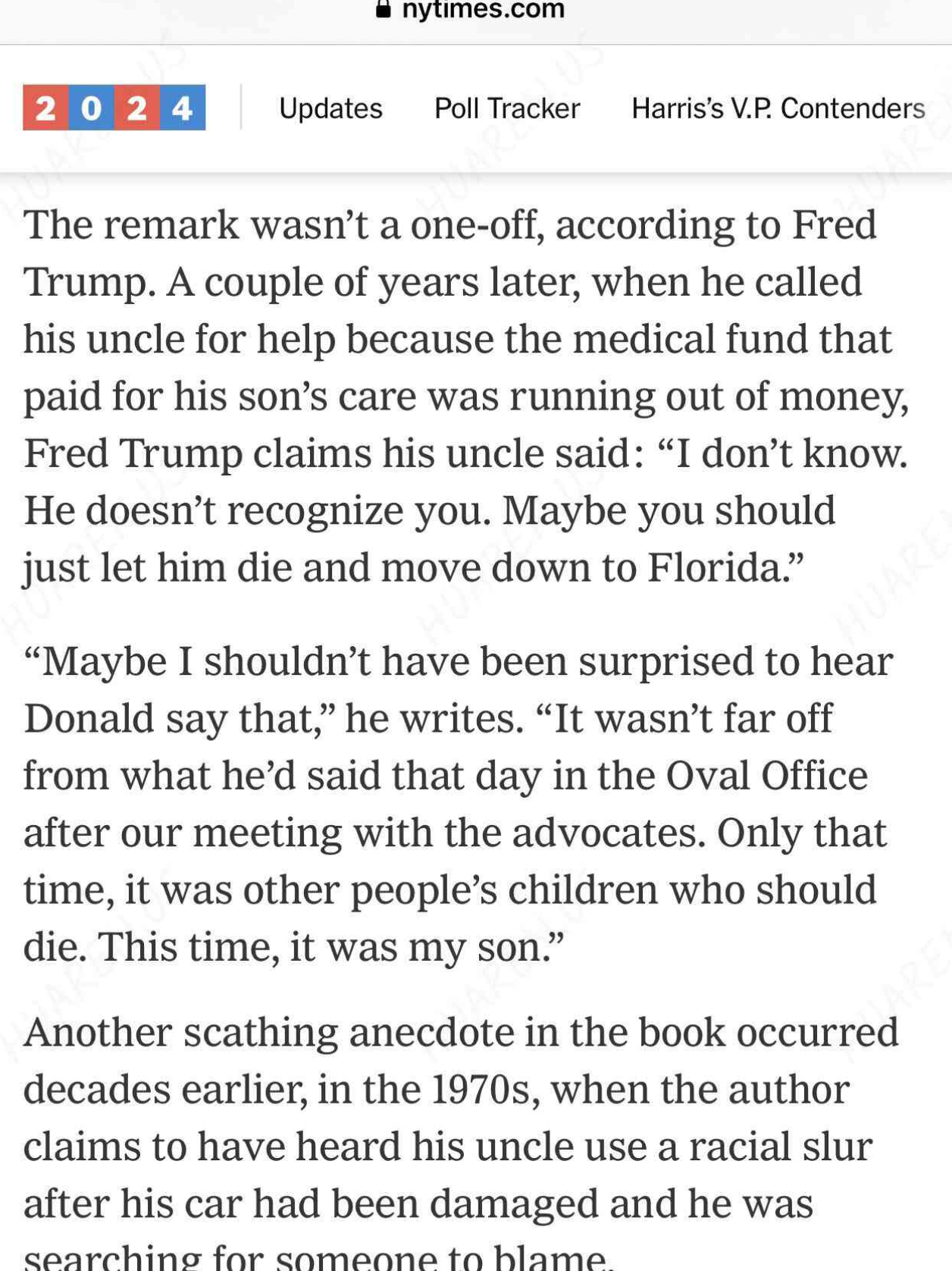Click '1970s' in the last paragraph
The width and height of the screenshot is (952, 1271).
tap(485, 1090)
